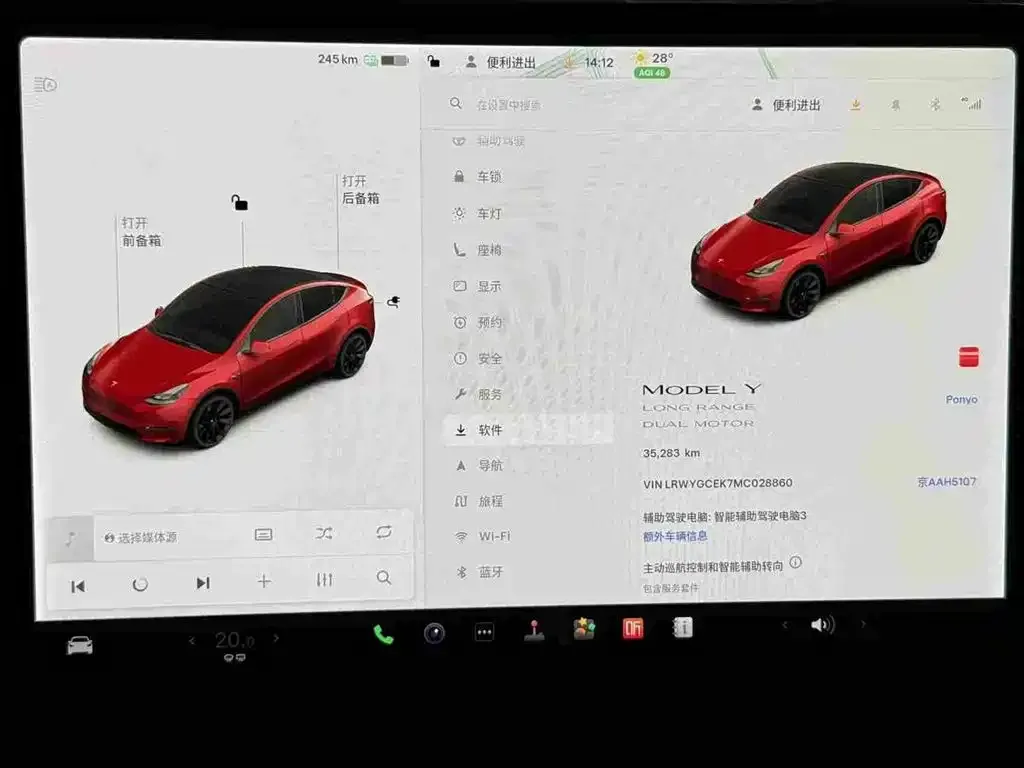This screenshot has width=1024, height=768.
Task: Open the Toybox app in the dock
Action: click(584, 630)
